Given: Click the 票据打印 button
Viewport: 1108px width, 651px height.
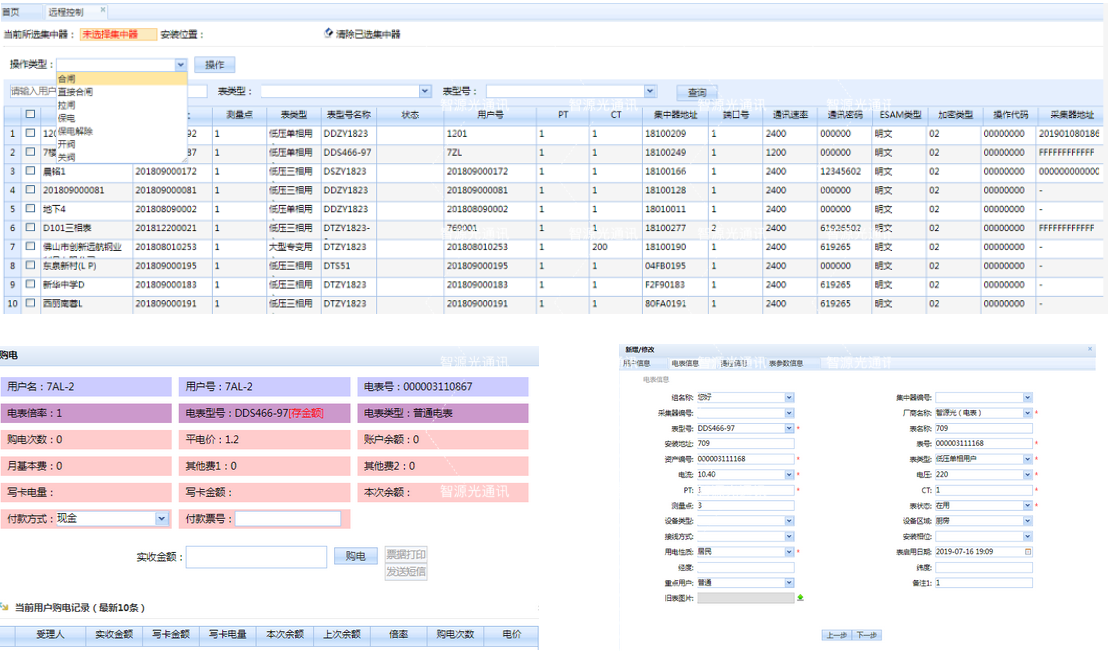Looking at the screenshot, I should click(x=406, y=554).
